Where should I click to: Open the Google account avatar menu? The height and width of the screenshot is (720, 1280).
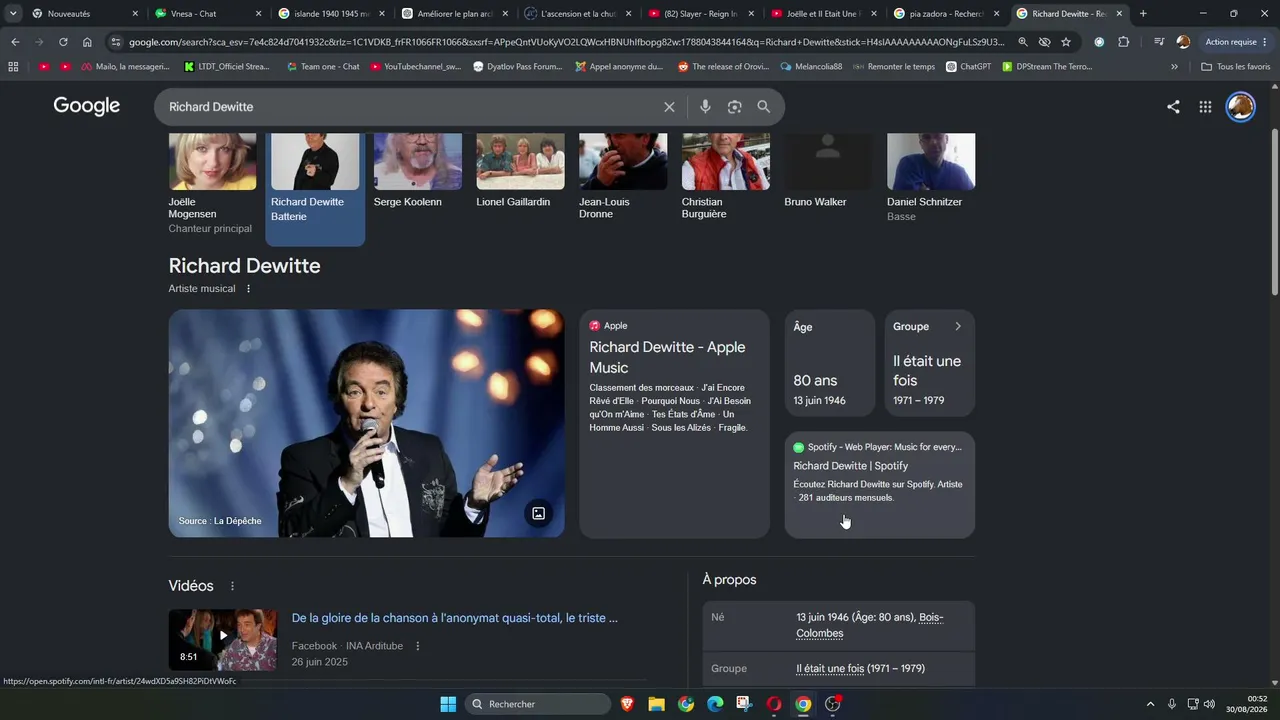1241,107
